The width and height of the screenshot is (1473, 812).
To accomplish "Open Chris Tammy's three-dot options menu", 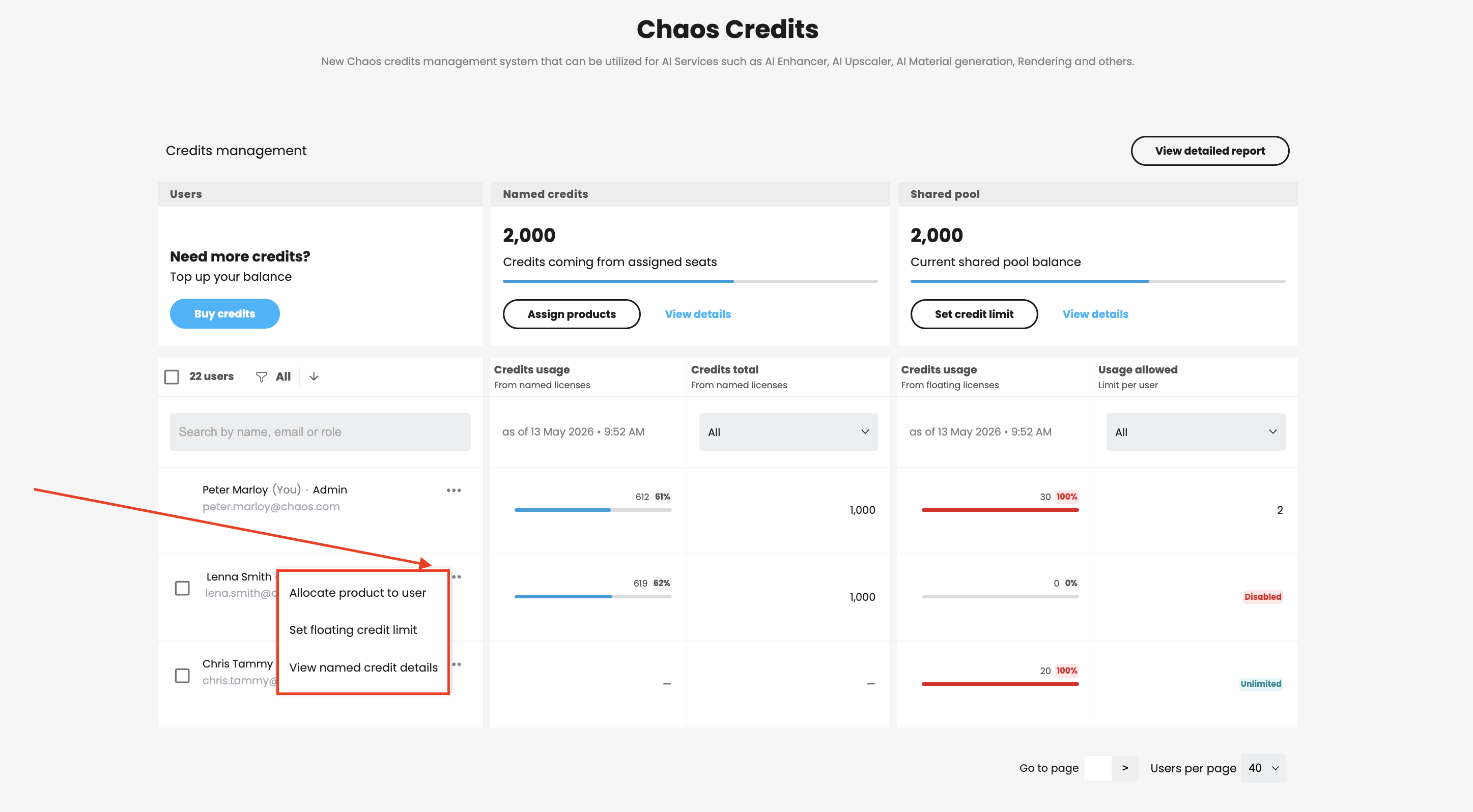I will 457,664.
